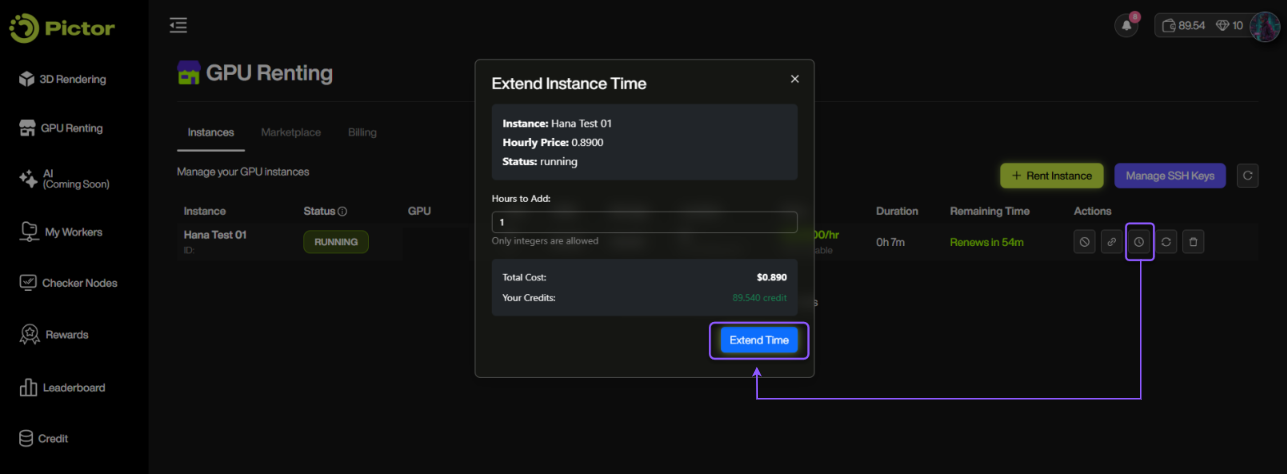Click the clock icon to extend instance time
Viewport: 1287px width, 474px height.
(1139, 242)
